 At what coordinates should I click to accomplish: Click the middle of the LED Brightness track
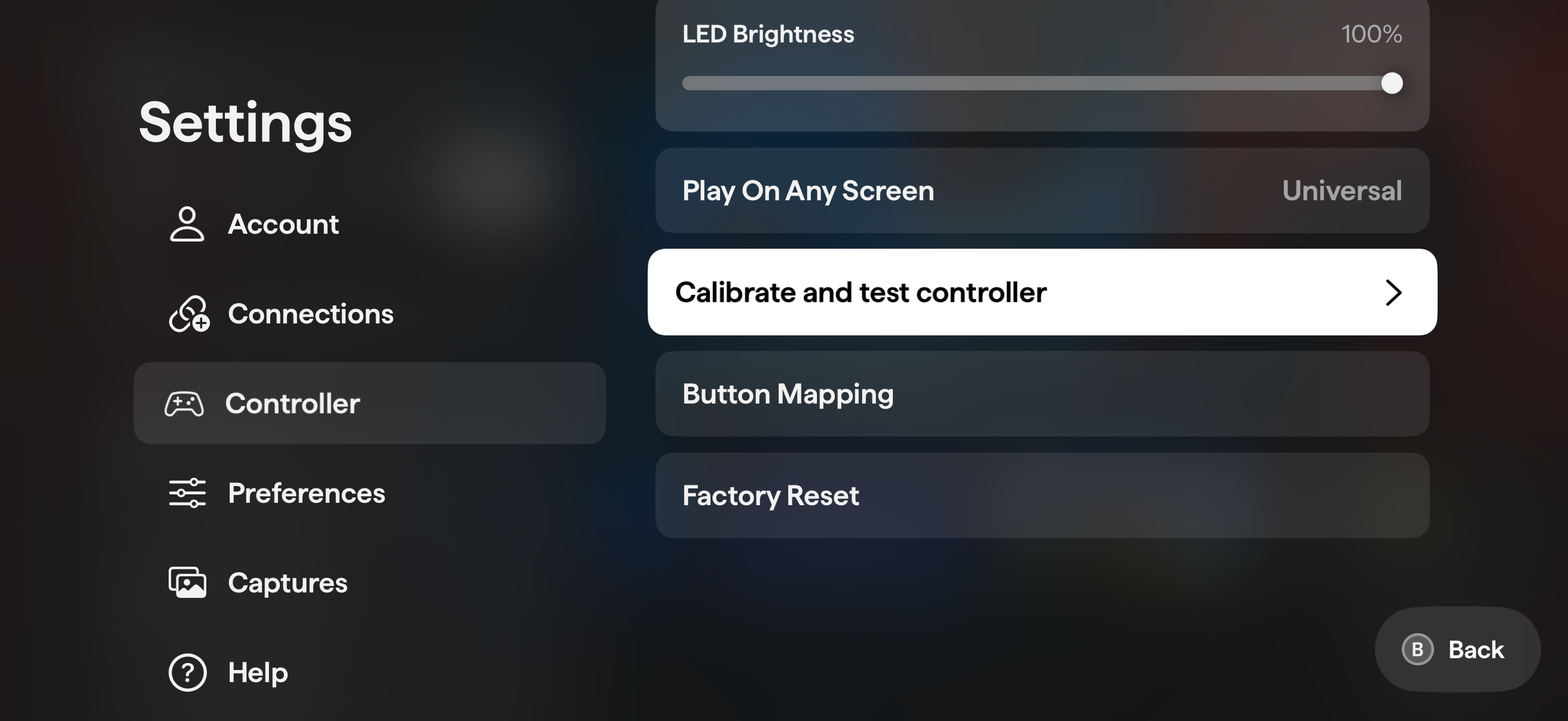[1042, 83]
